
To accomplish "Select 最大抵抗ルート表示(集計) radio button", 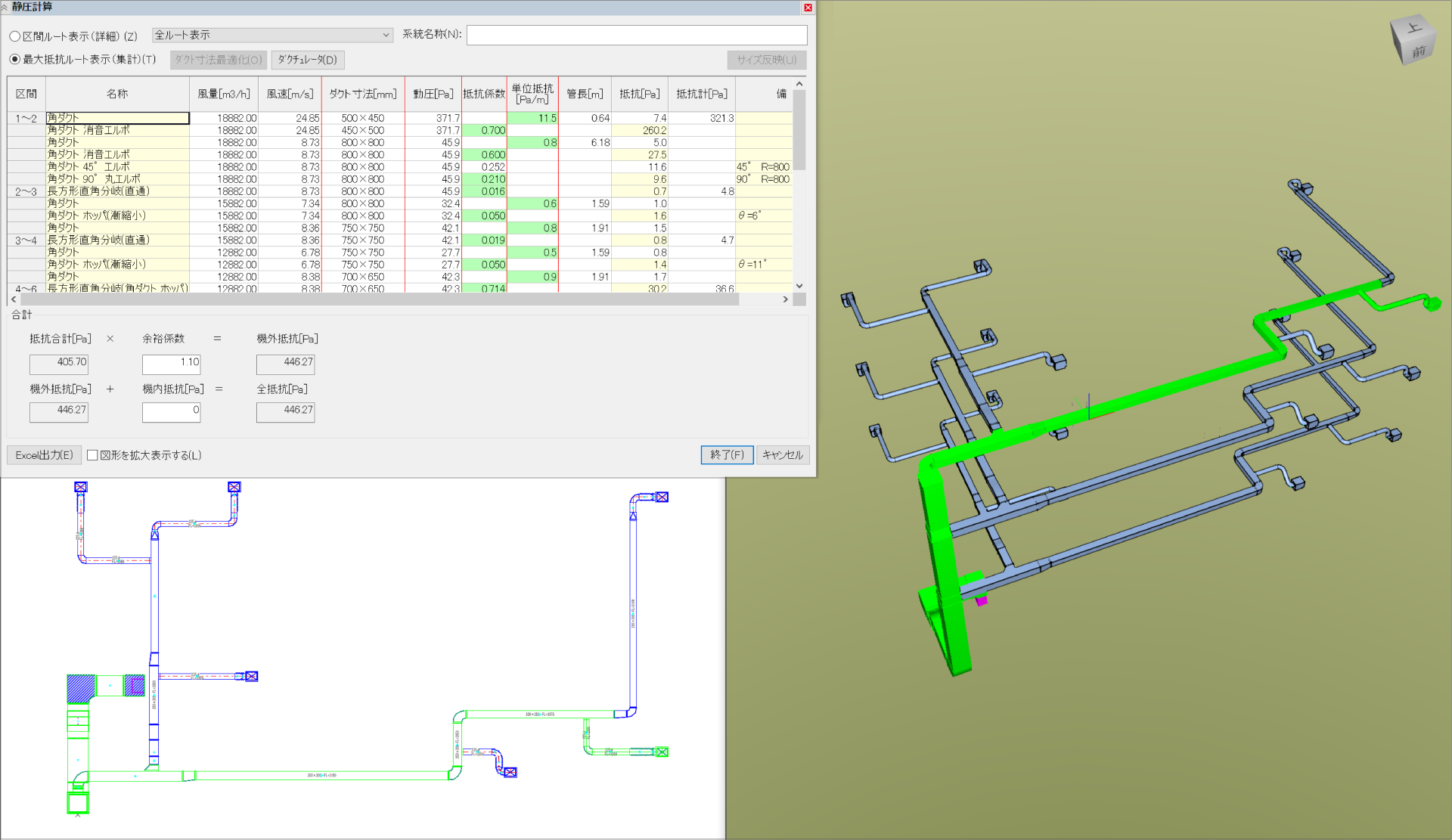I will [x=15, y=59].
